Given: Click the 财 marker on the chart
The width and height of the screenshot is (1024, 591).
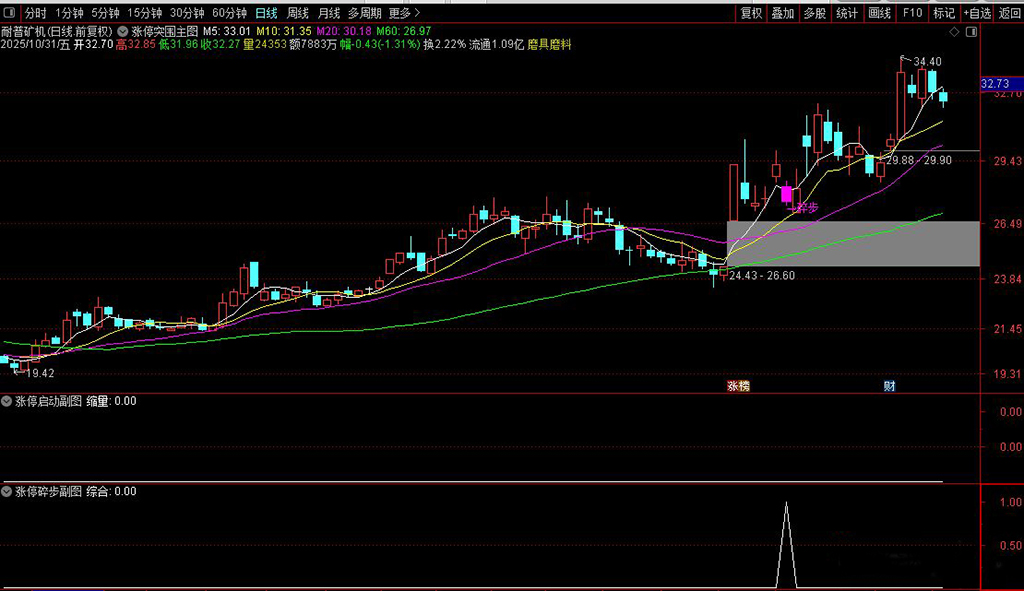Looking at the screenshot, I should 888,386.
